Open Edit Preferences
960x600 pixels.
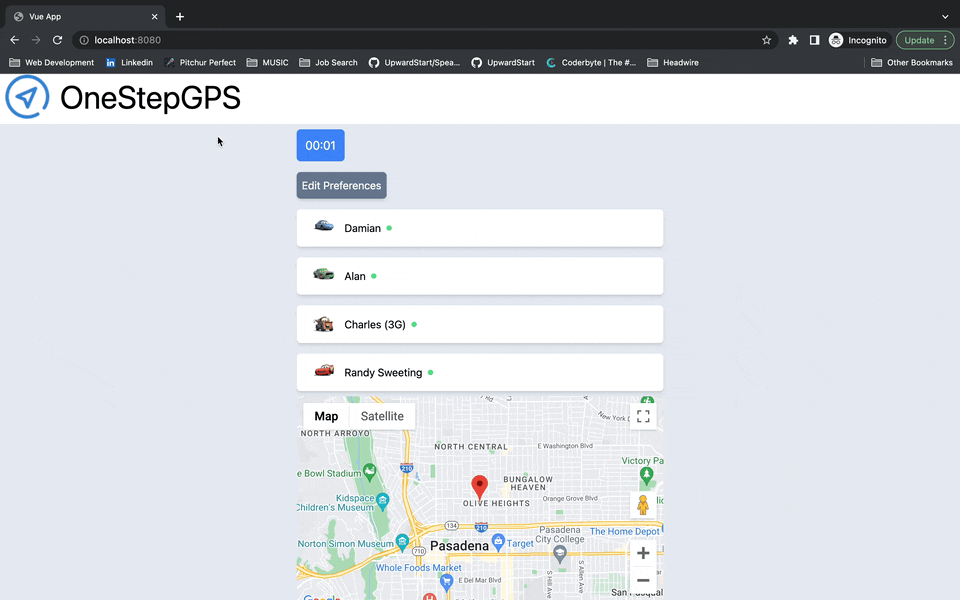pos(341,185)
